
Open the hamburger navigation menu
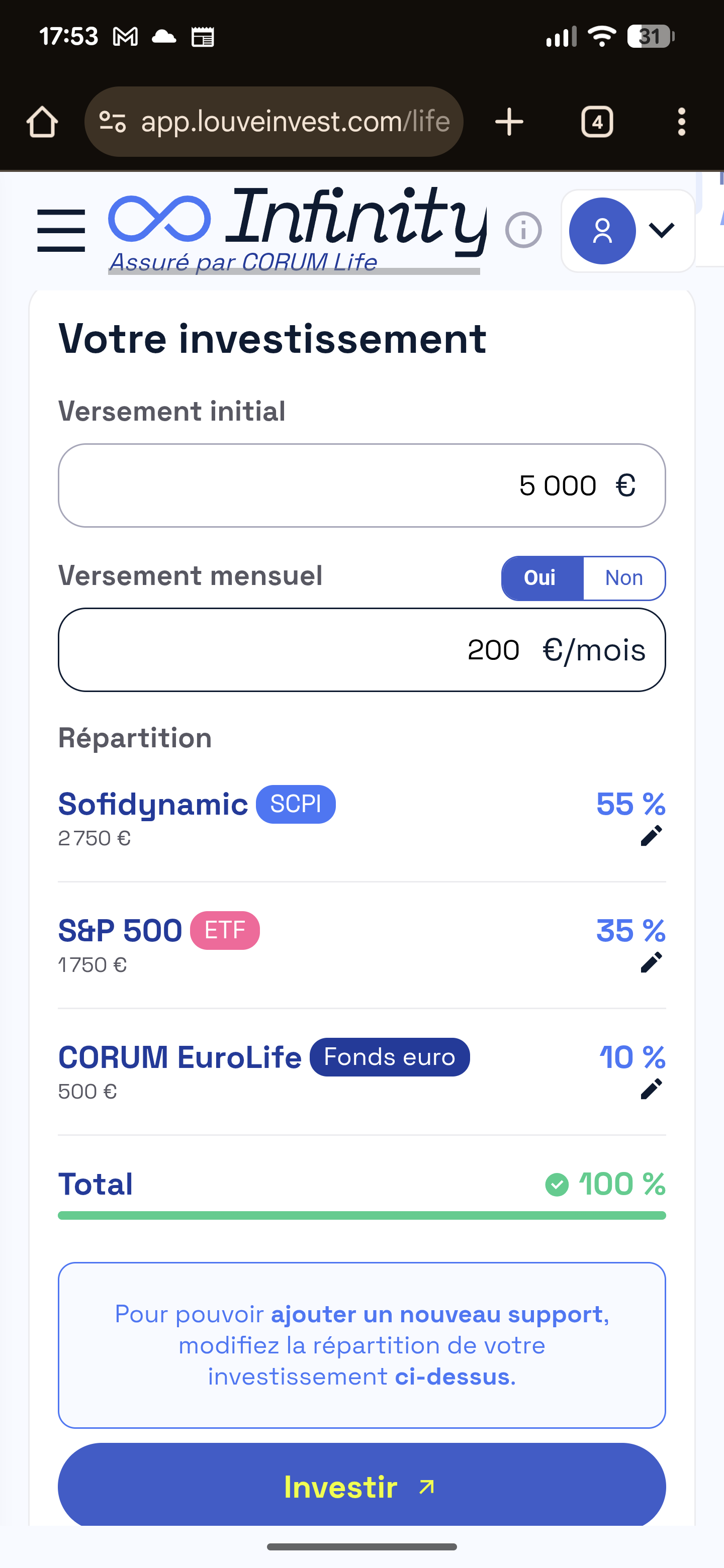pos(61,231)
